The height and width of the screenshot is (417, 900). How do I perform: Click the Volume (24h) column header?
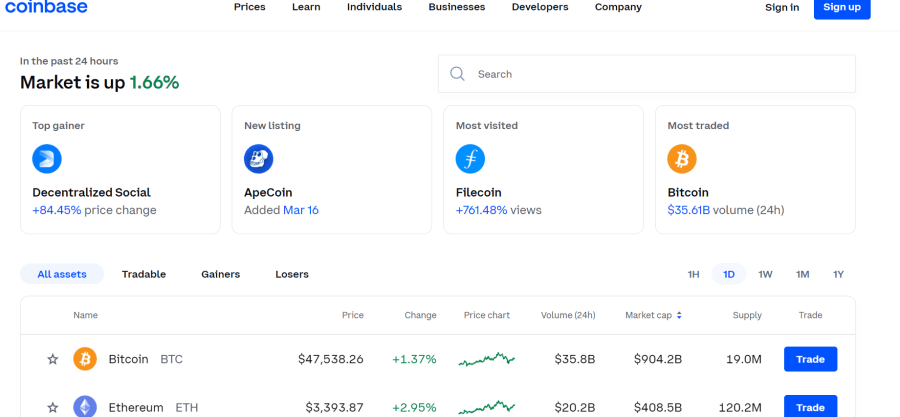[x=568, y=315]
